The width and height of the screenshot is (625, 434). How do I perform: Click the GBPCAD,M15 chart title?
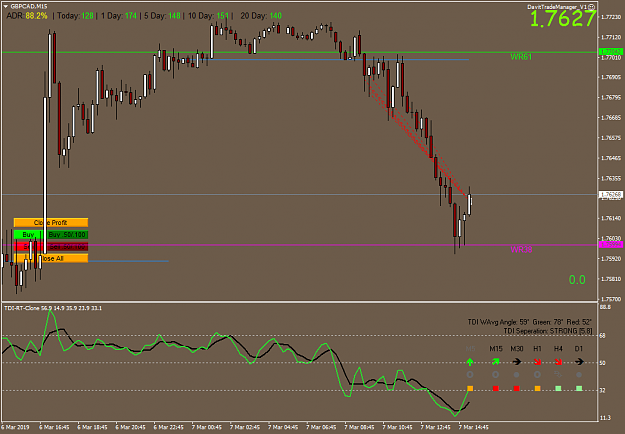[x=29, y=6]
